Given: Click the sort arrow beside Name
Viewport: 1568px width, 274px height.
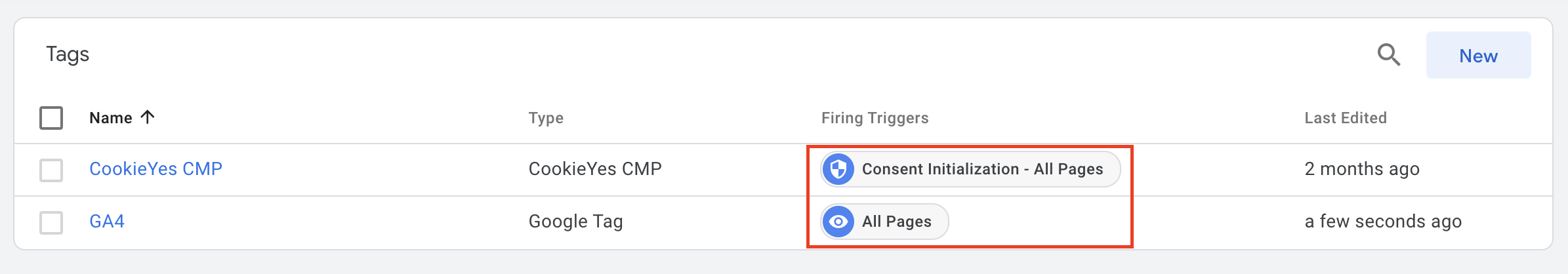Looking at the screenshot, I should (x=148, y=117).
